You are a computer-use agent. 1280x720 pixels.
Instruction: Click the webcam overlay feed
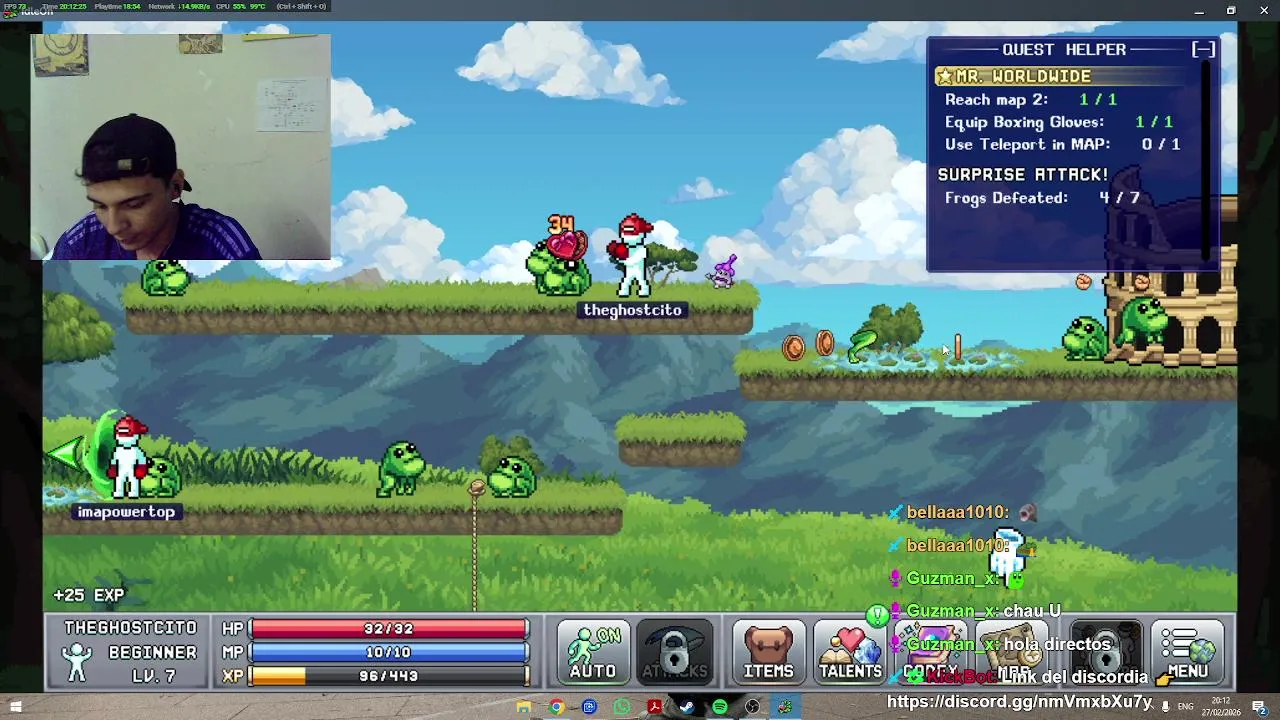(180, 147)
